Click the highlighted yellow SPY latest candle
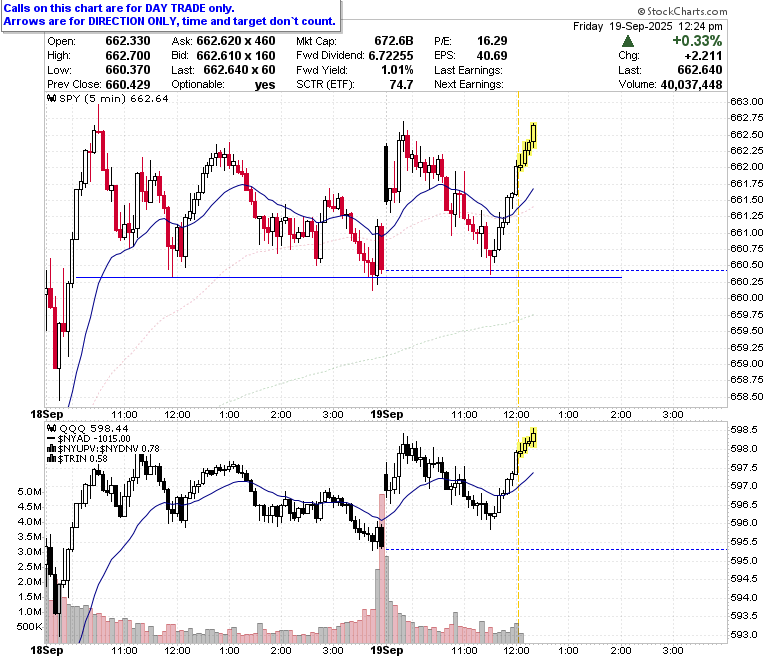Viewport: 780px width, 659px height. click(x=534, y=133)
